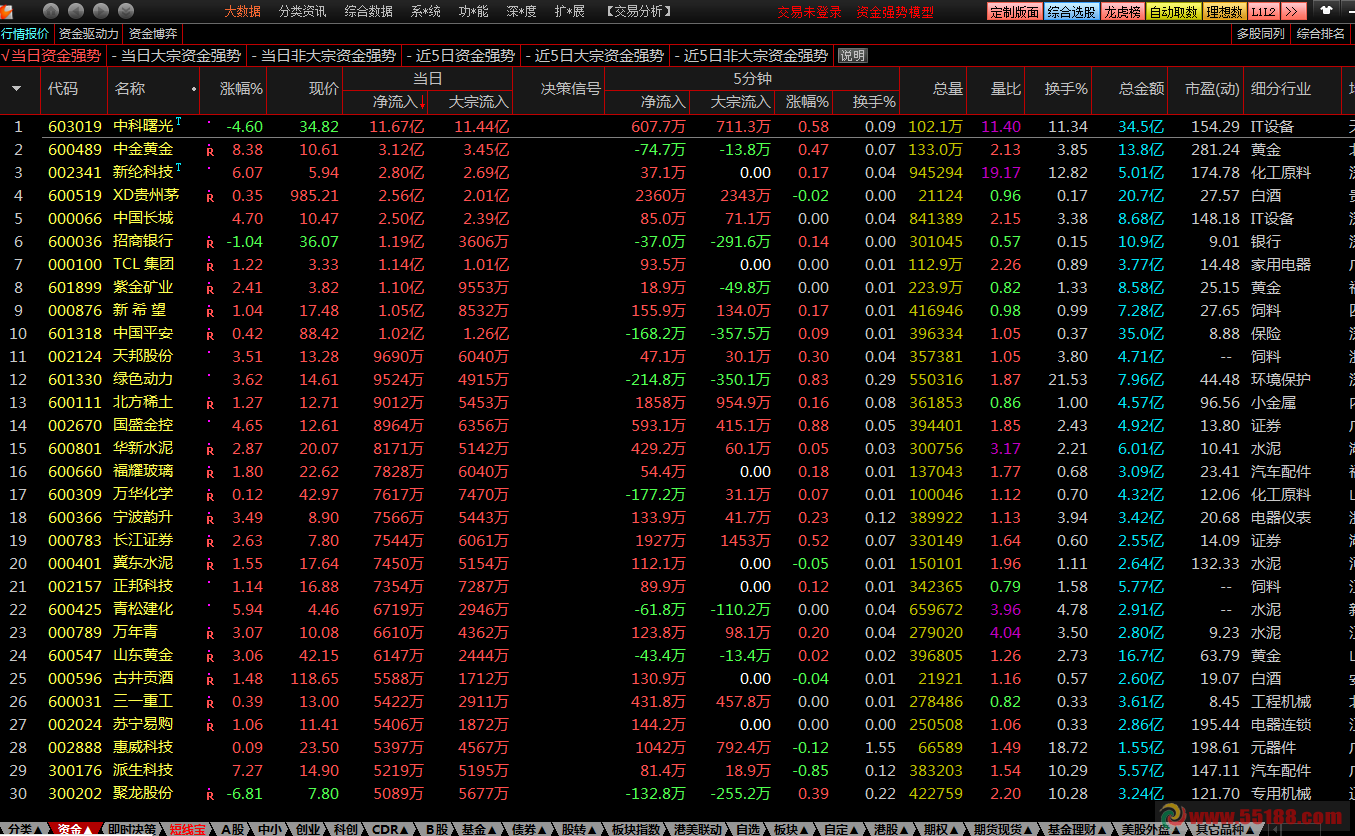Open the 大数据 menu

(242, 11)
